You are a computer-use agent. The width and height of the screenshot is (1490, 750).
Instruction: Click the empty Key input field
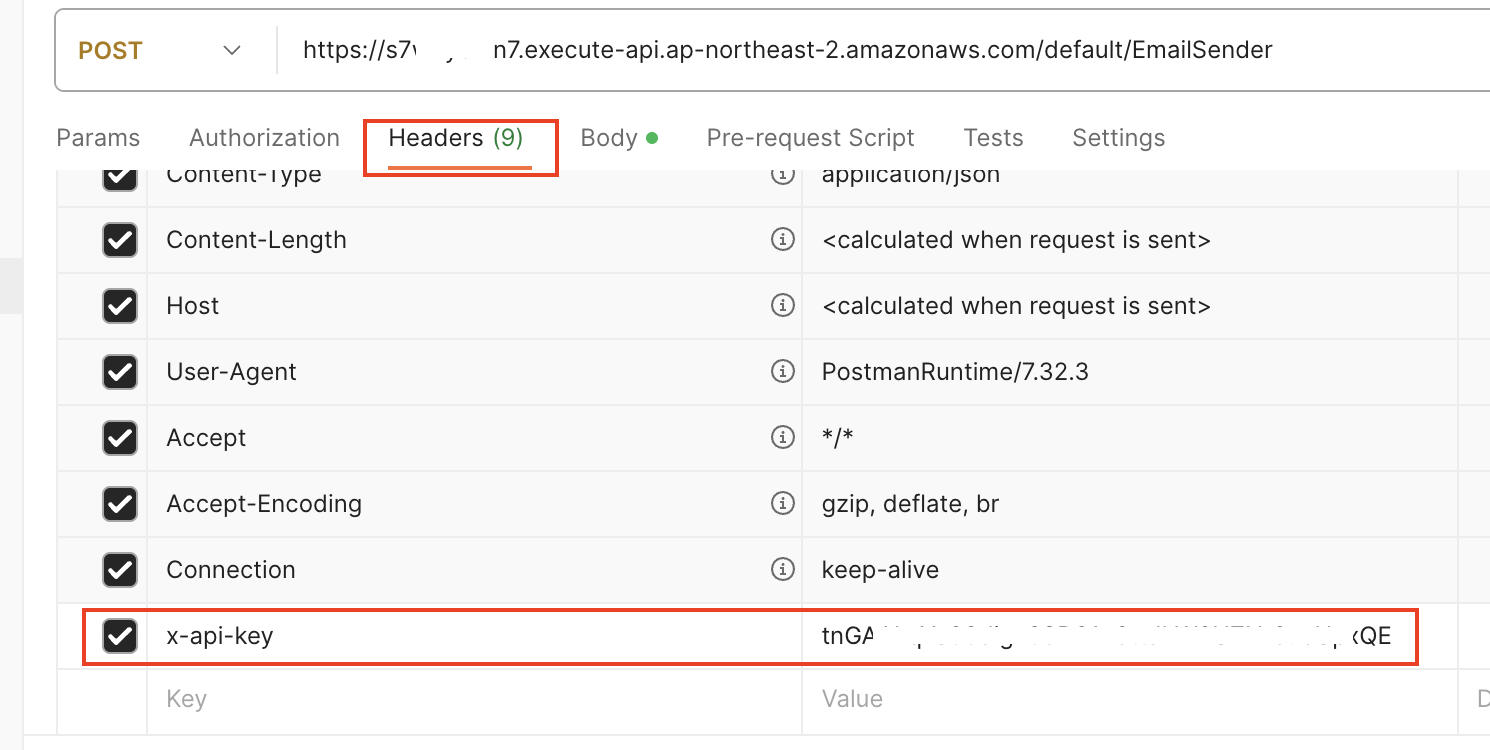[474, 698]
